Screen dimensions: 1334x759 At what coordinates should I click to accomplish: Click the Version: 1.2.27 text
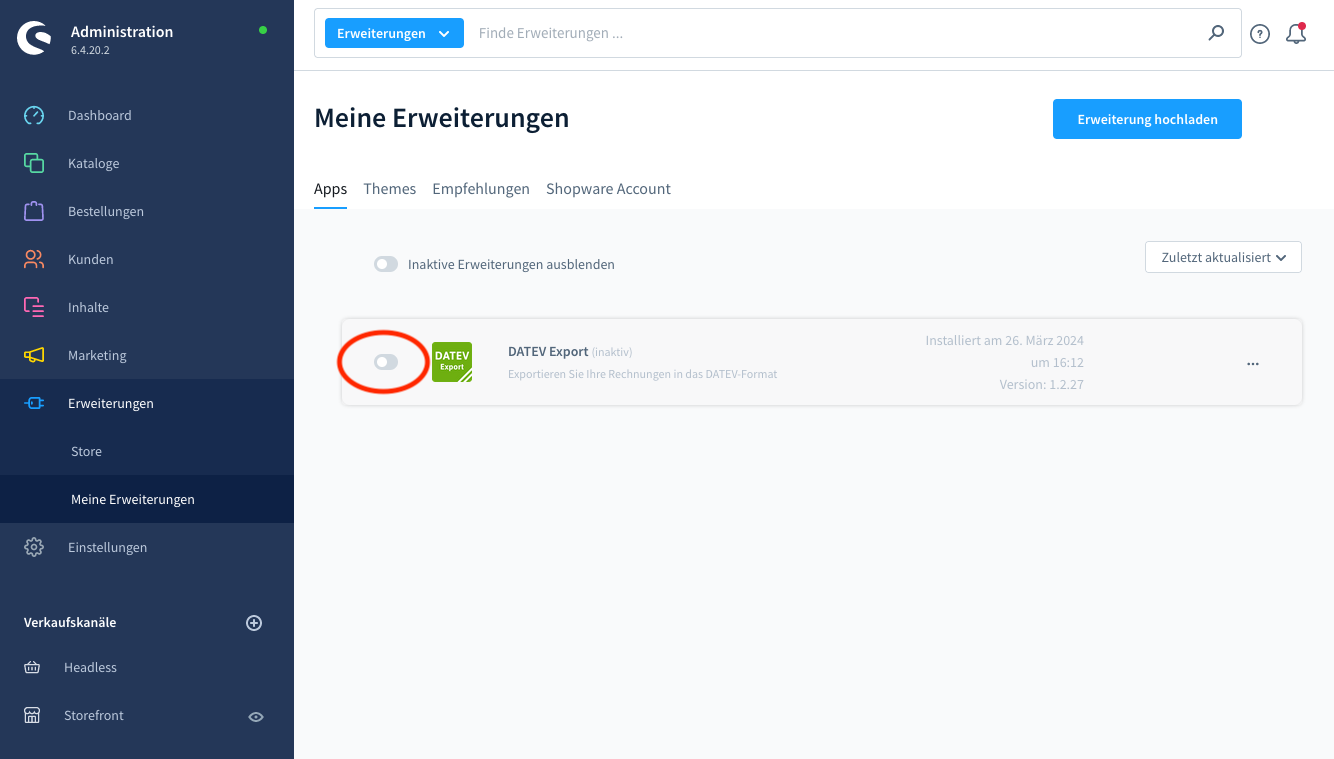point(1041,384)
